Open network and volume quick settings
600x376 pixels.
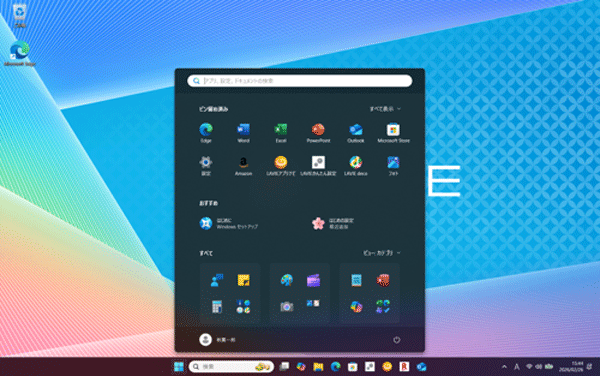(x=539, y=367)
